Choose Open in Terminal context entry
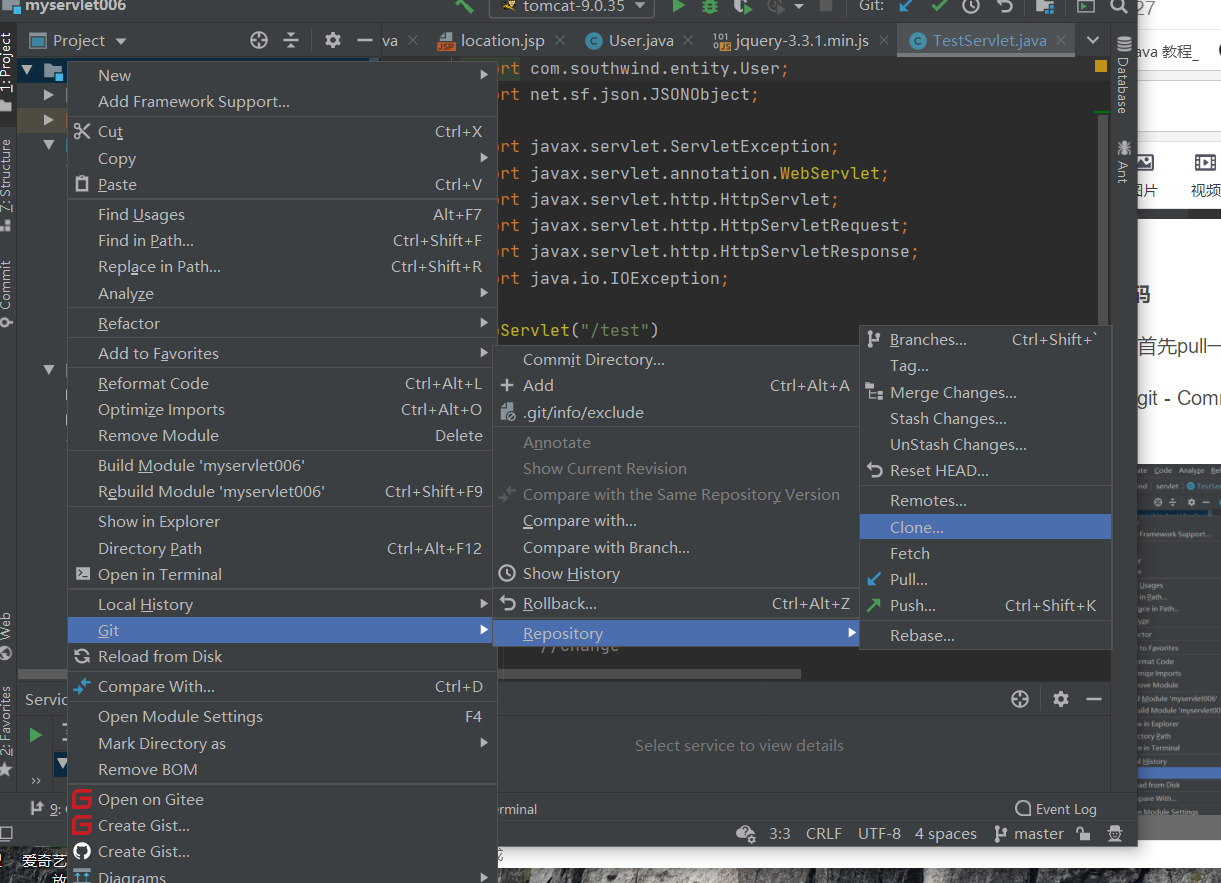Screen dimensions: 1221x883 (281, 574)
